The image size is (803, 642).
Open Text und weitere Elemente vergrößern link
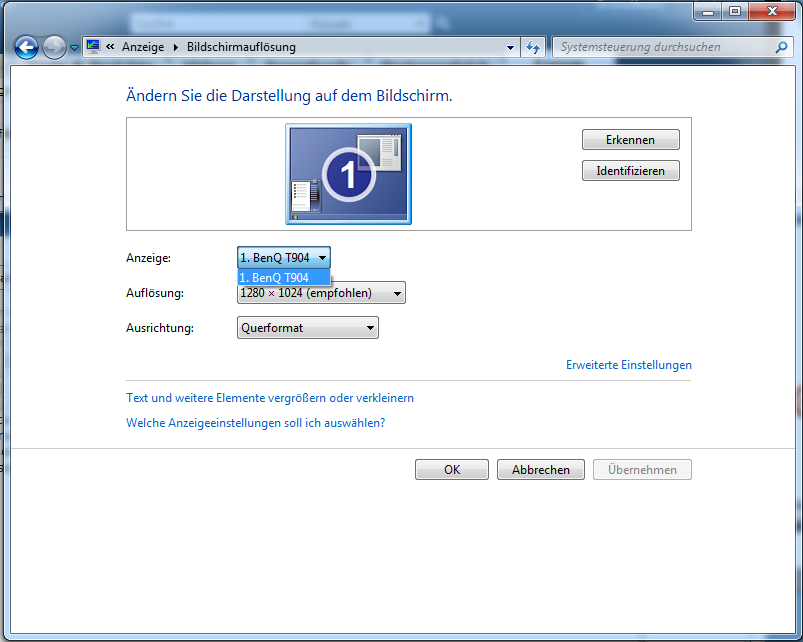click(270, 398)
